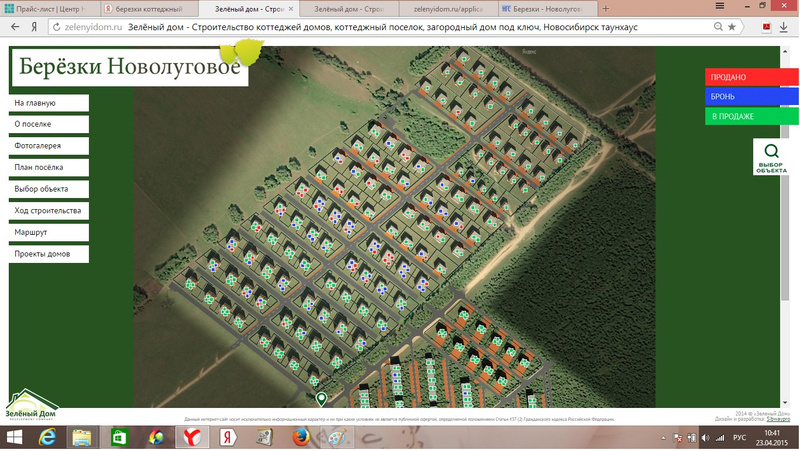Viewport: 800px width, 451px height.
Task: Click the location pin marker on the map
Action: point(321,399)
